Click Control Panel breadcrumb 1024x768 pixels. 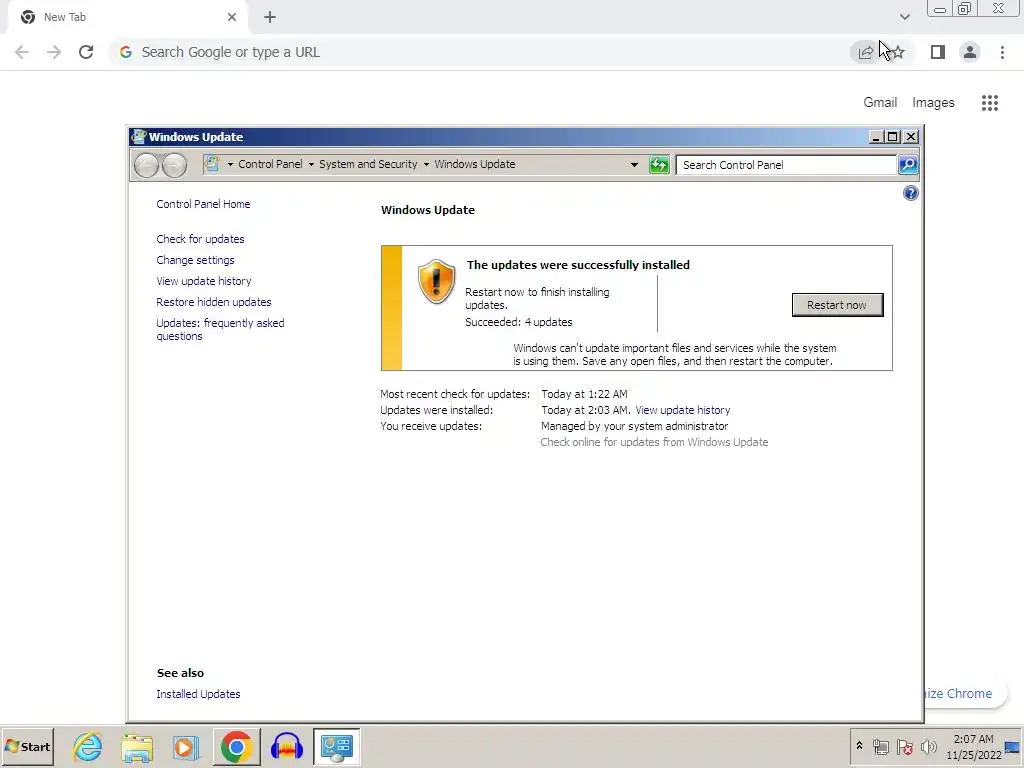coord(270,164)
